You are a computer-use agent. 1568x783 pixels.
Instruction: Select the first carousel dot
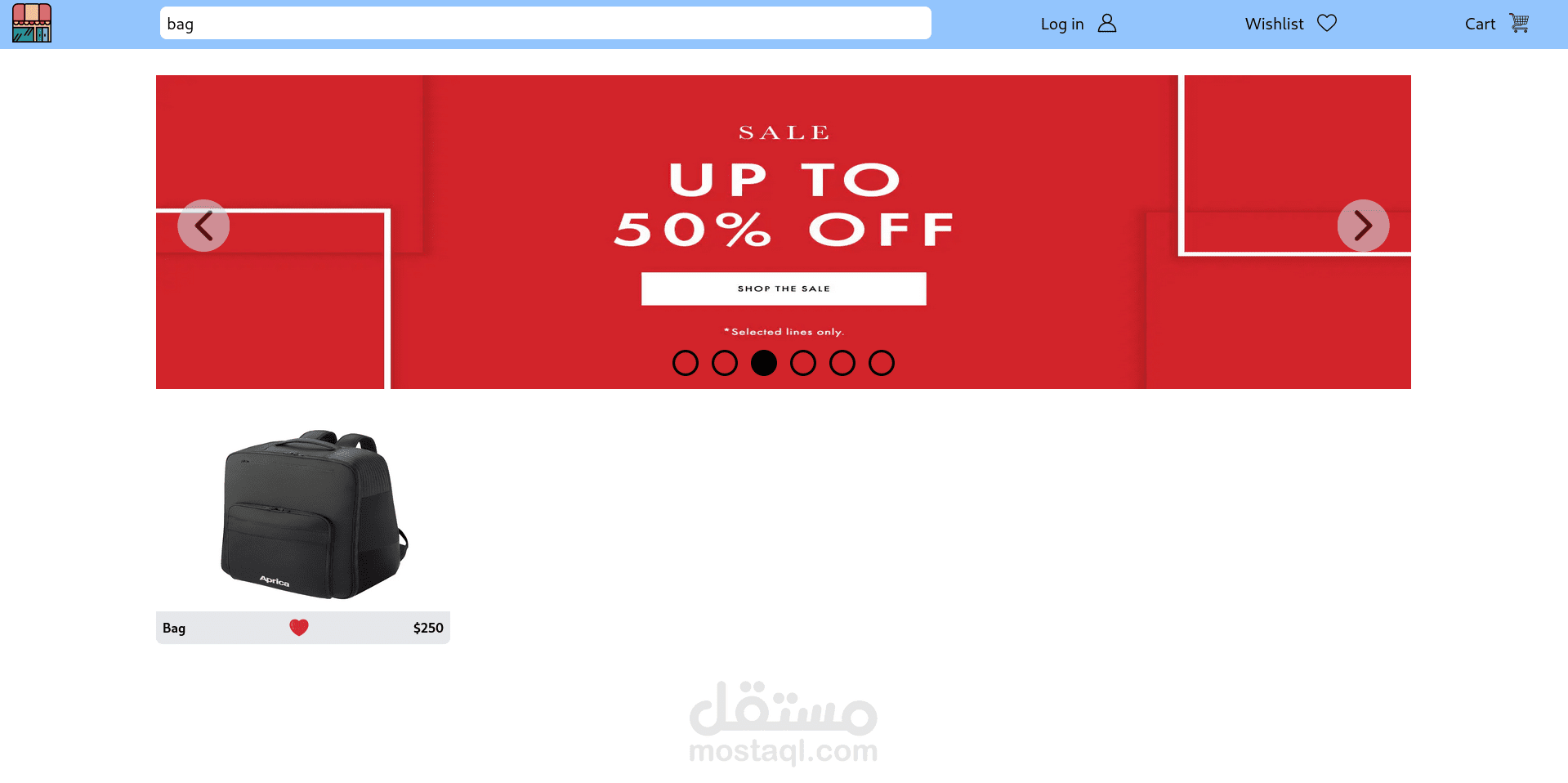686,363
